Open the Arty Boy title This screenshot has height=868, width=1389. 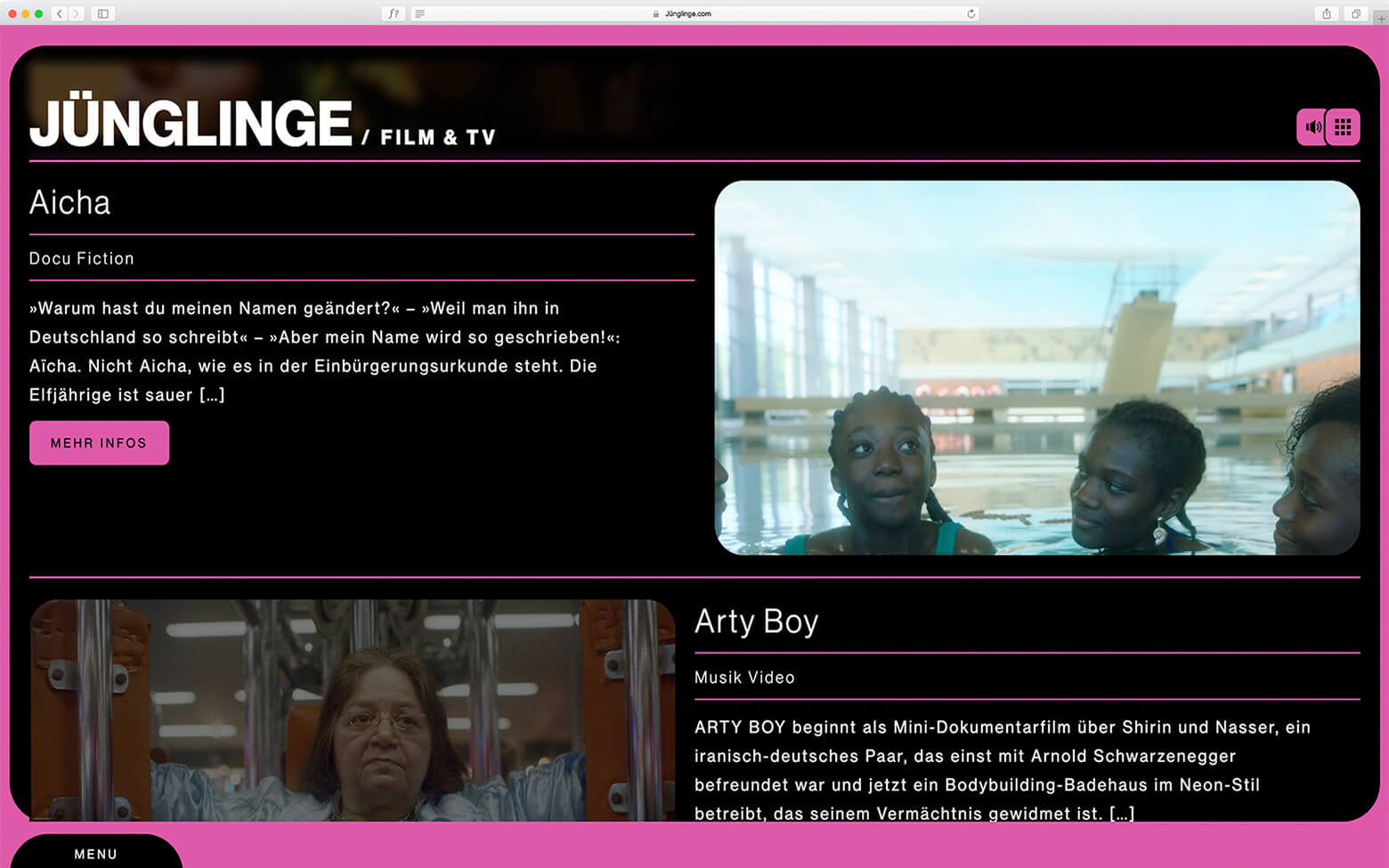pyautogui.click(x=756, y=621)
